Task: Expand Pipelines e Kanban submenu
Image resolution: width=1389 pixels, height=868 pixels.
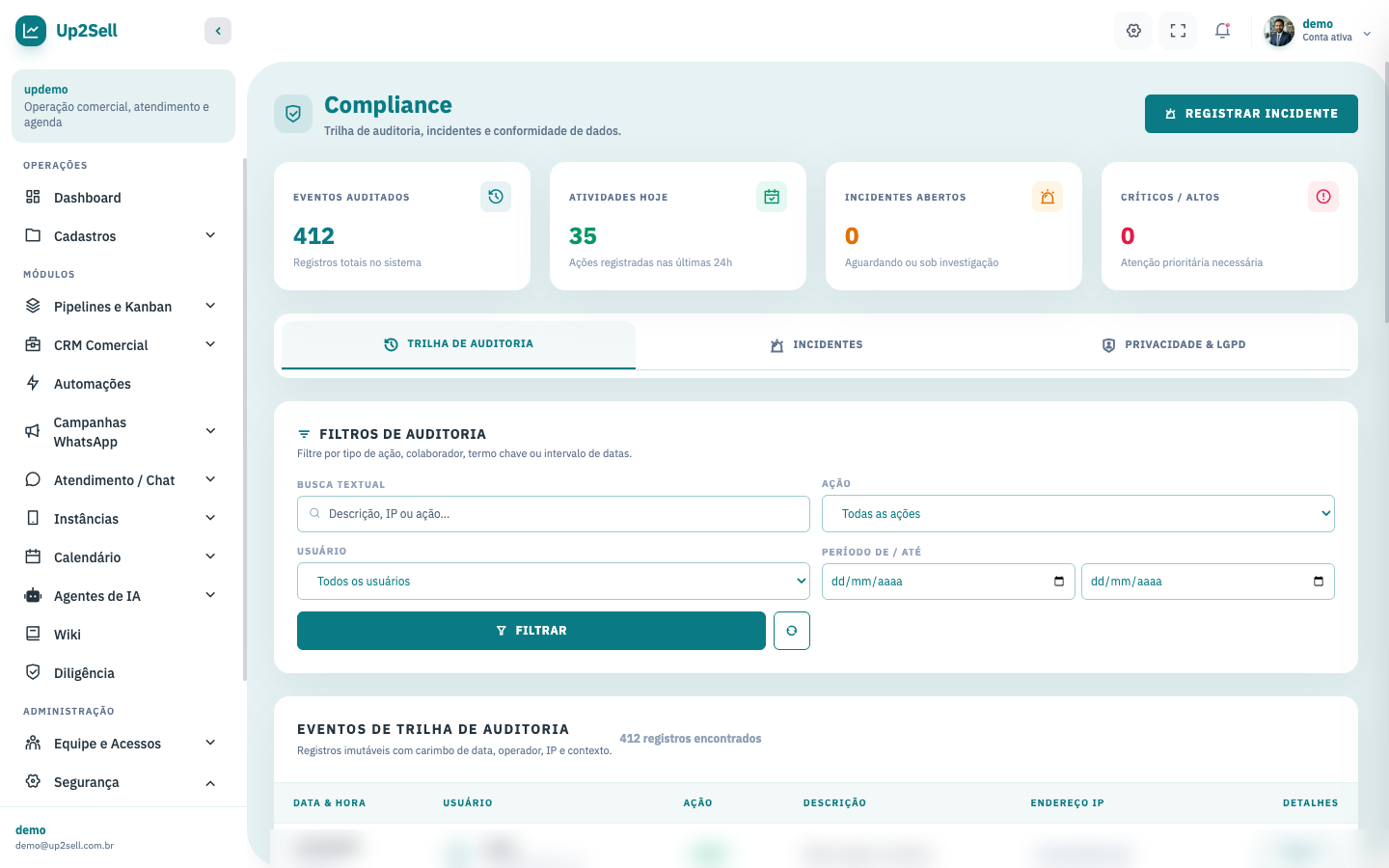Action: (x=123, y=307)
